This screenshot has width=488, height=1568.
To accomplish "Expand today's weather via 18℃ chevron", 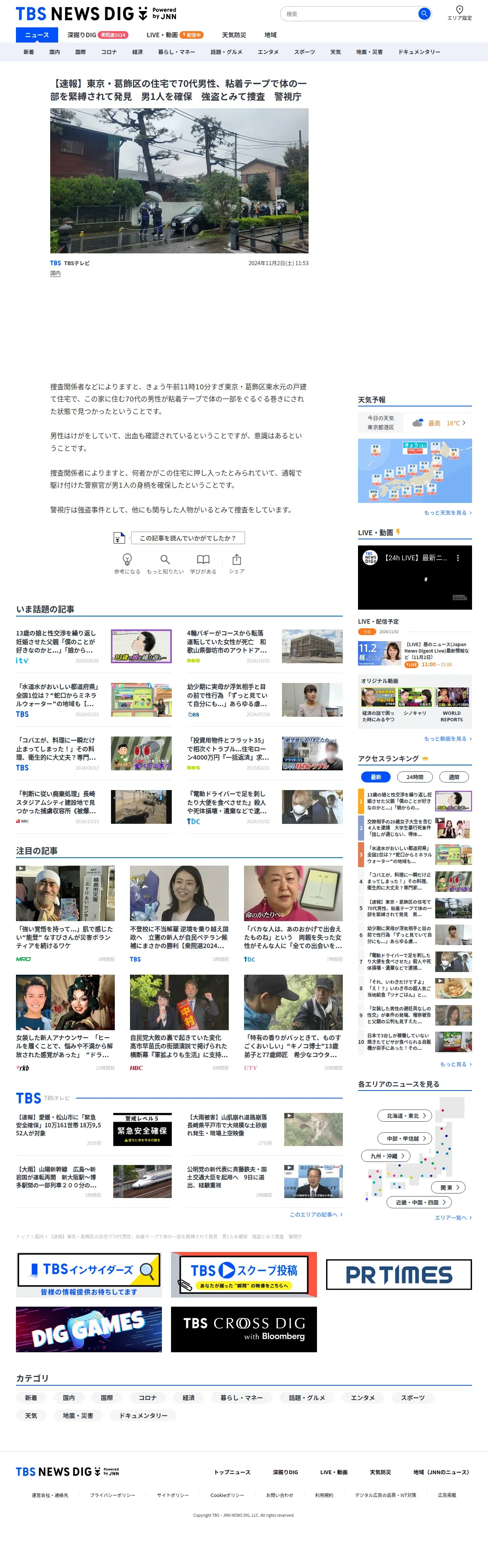I will 464,423.
